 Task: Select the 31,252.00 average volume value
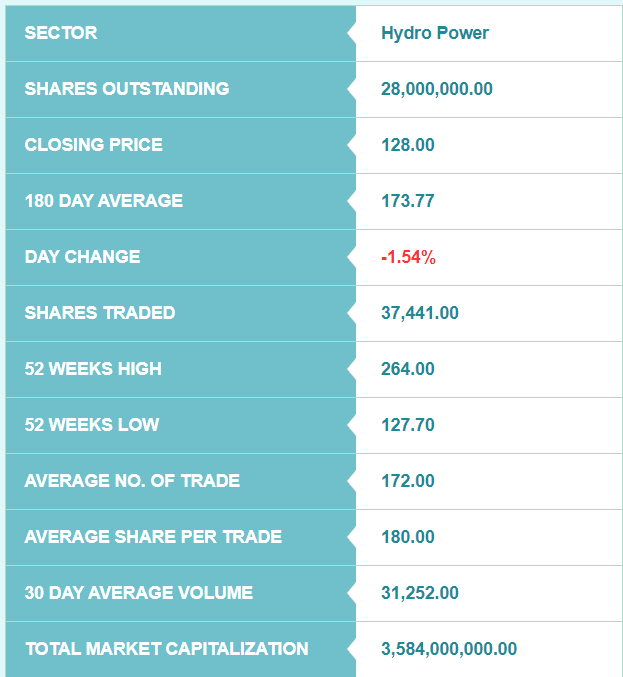point(420,593)
